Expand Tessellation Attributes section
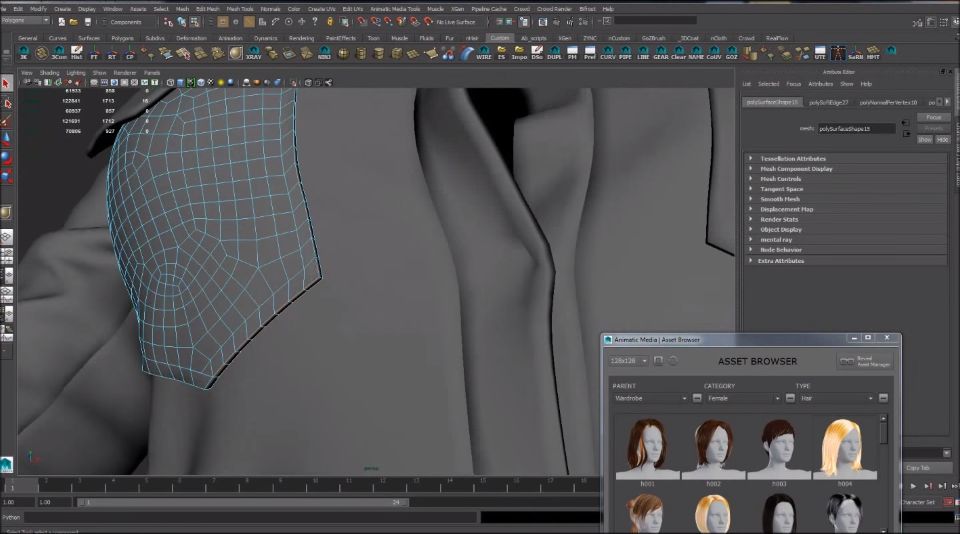Screen dimensions: 960x534 click(x=792, y=158)
